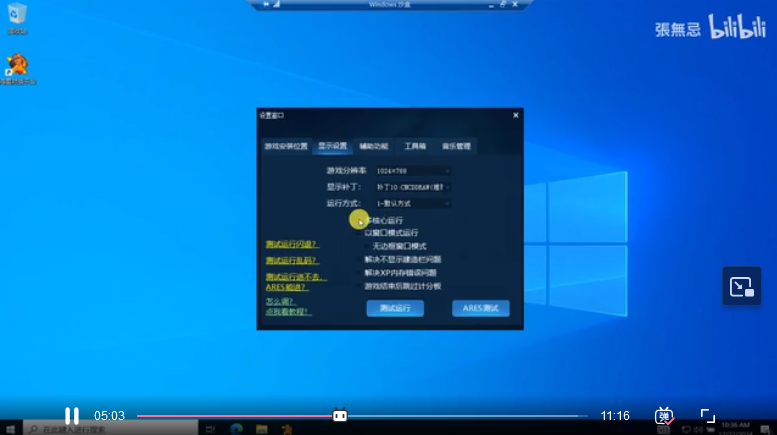Pause the video playback
The width and height of the screenshot is (777, 435).
[x=72, y=416]
